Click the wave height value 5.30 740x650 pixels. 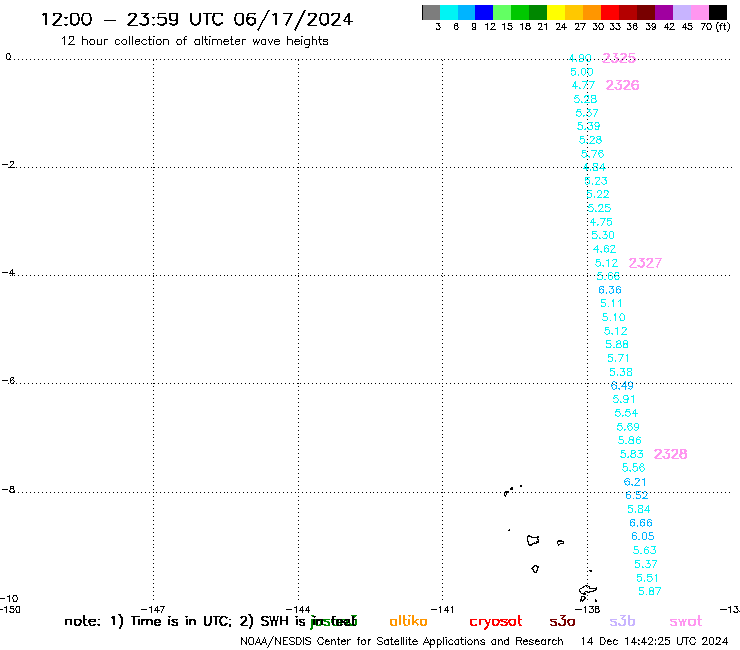tap(603, 236)
